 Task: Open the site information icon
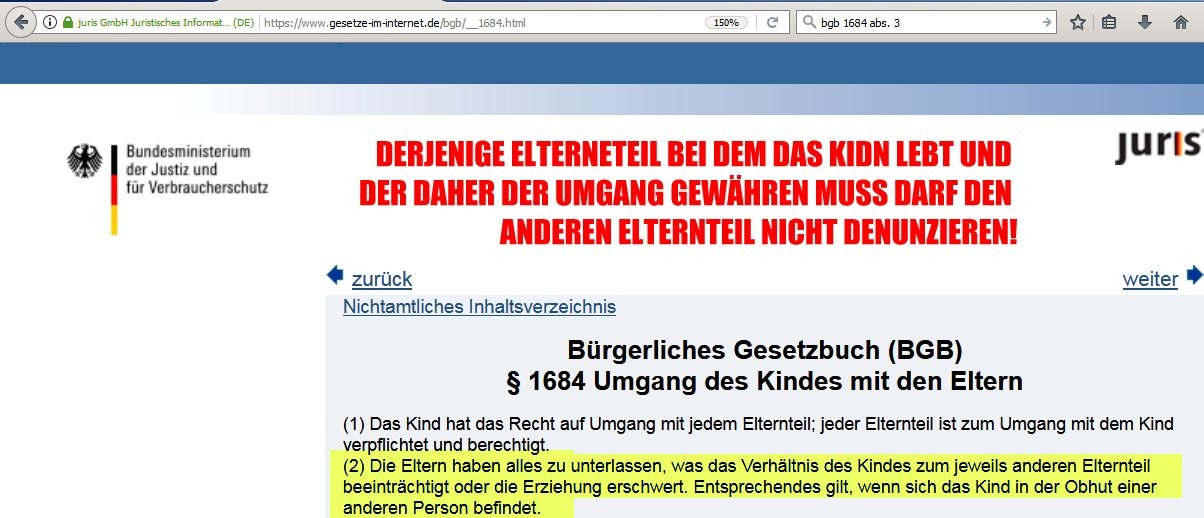(49, 22)
